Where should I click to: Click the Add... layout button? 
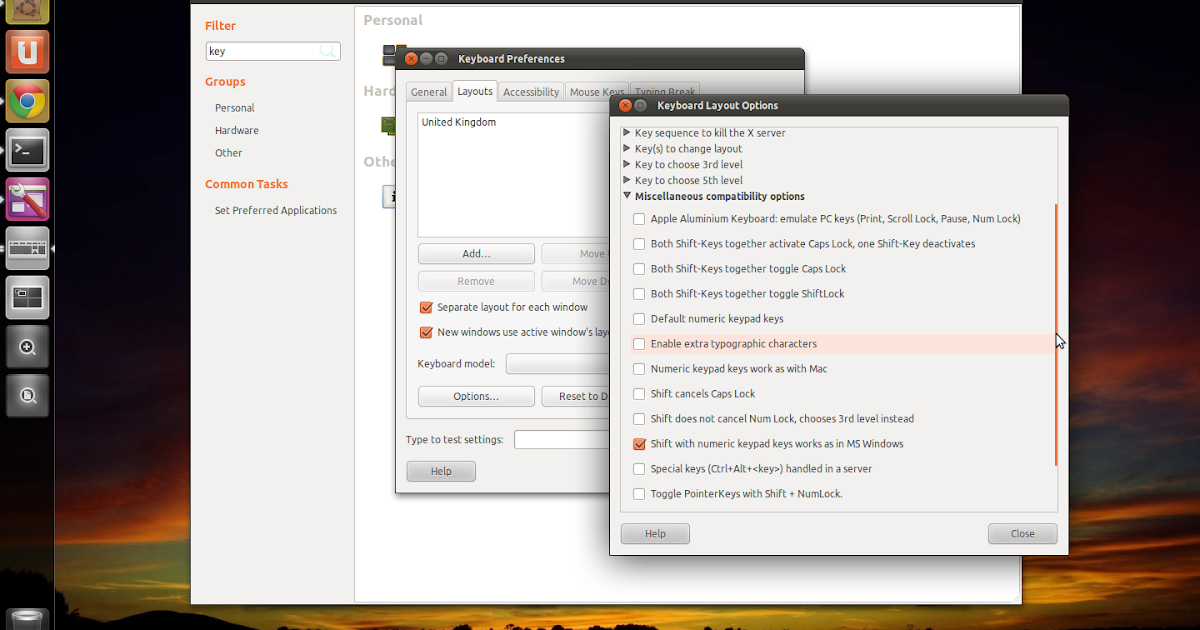point(476,254)
